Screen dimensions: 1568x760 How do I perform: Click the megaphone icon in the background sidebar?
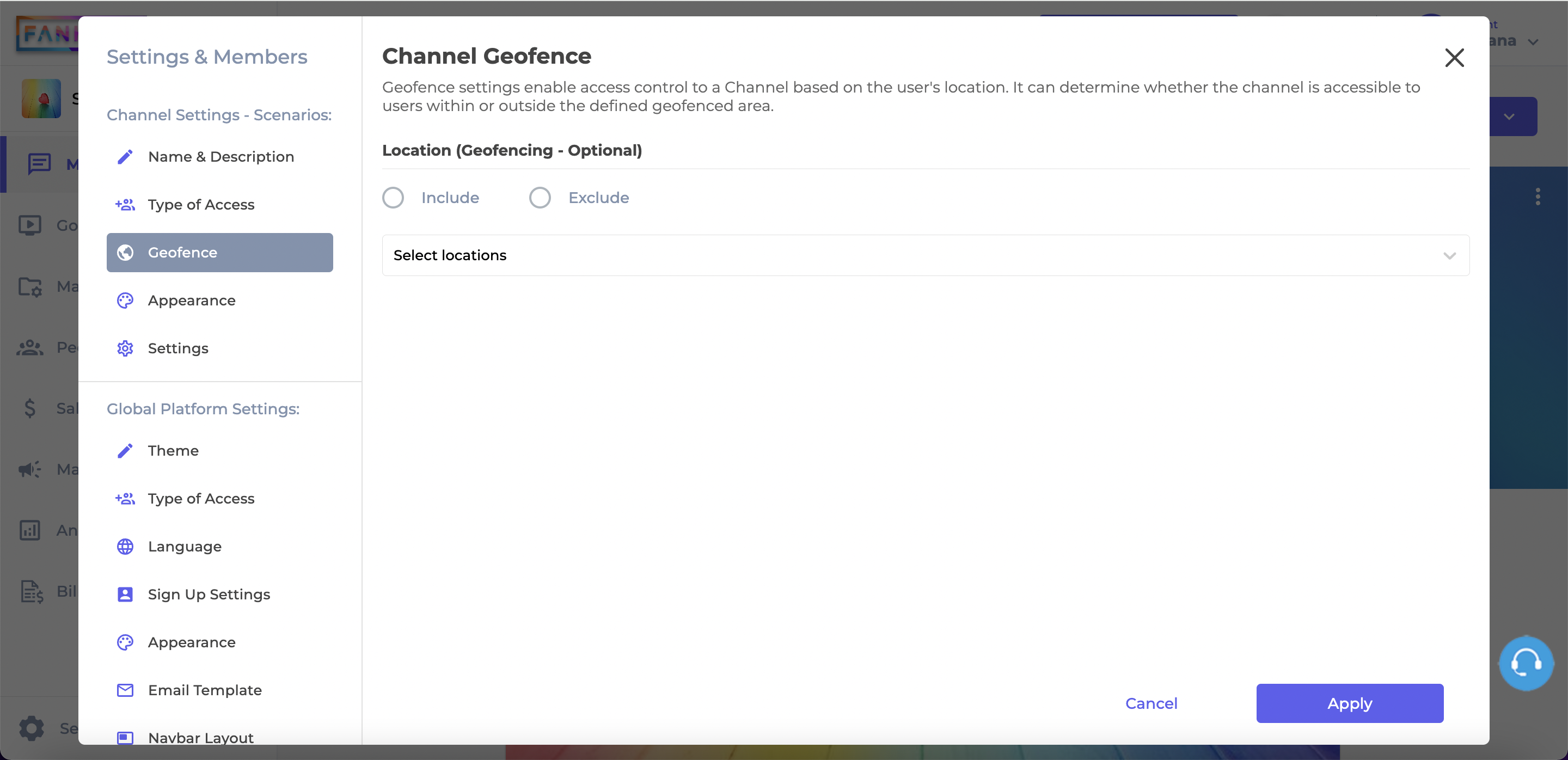(x=30, y=469)
